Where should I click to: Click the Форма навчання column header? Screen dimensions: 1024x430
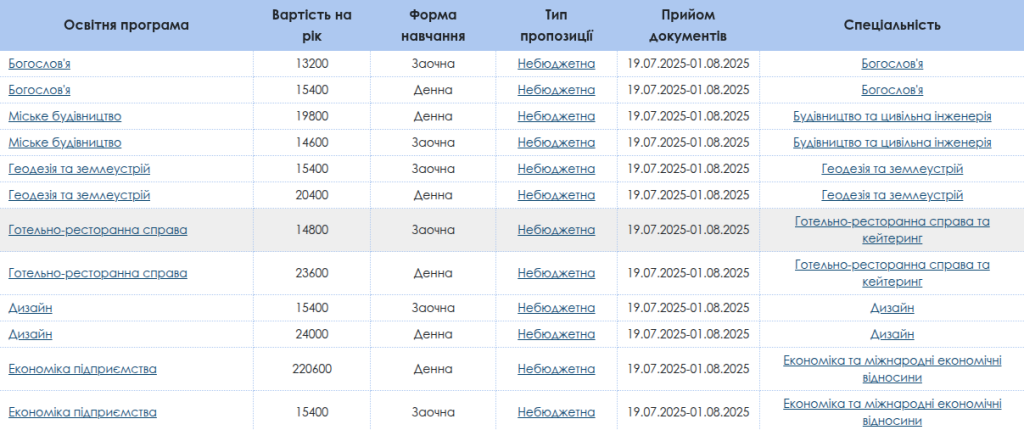coord(433,25)
